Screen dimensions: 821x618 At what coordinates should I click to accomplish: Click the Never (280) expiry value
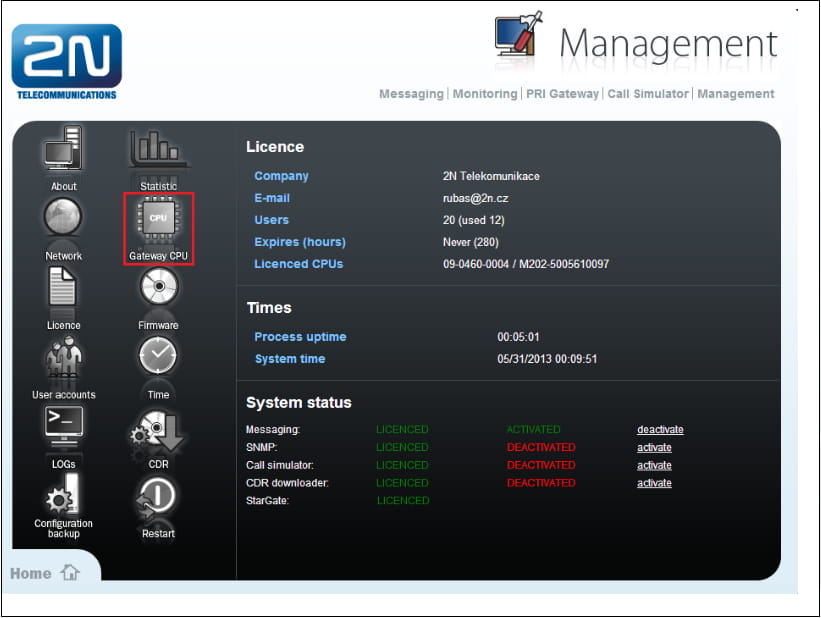[x=471, y=242]
